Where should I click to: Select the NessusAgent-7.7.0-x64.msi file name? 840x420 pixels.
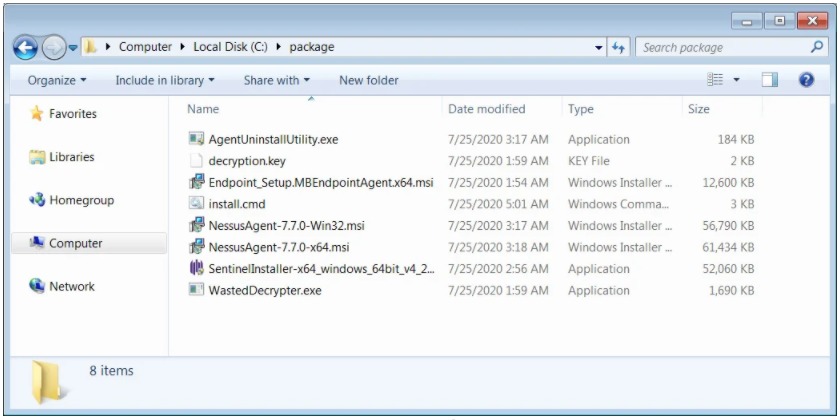pos(279,247)
